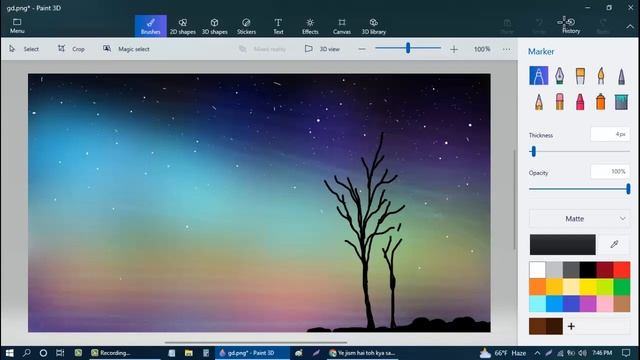Activate the Select tool
Screen dimensions: 640x360
click(24, 49)
